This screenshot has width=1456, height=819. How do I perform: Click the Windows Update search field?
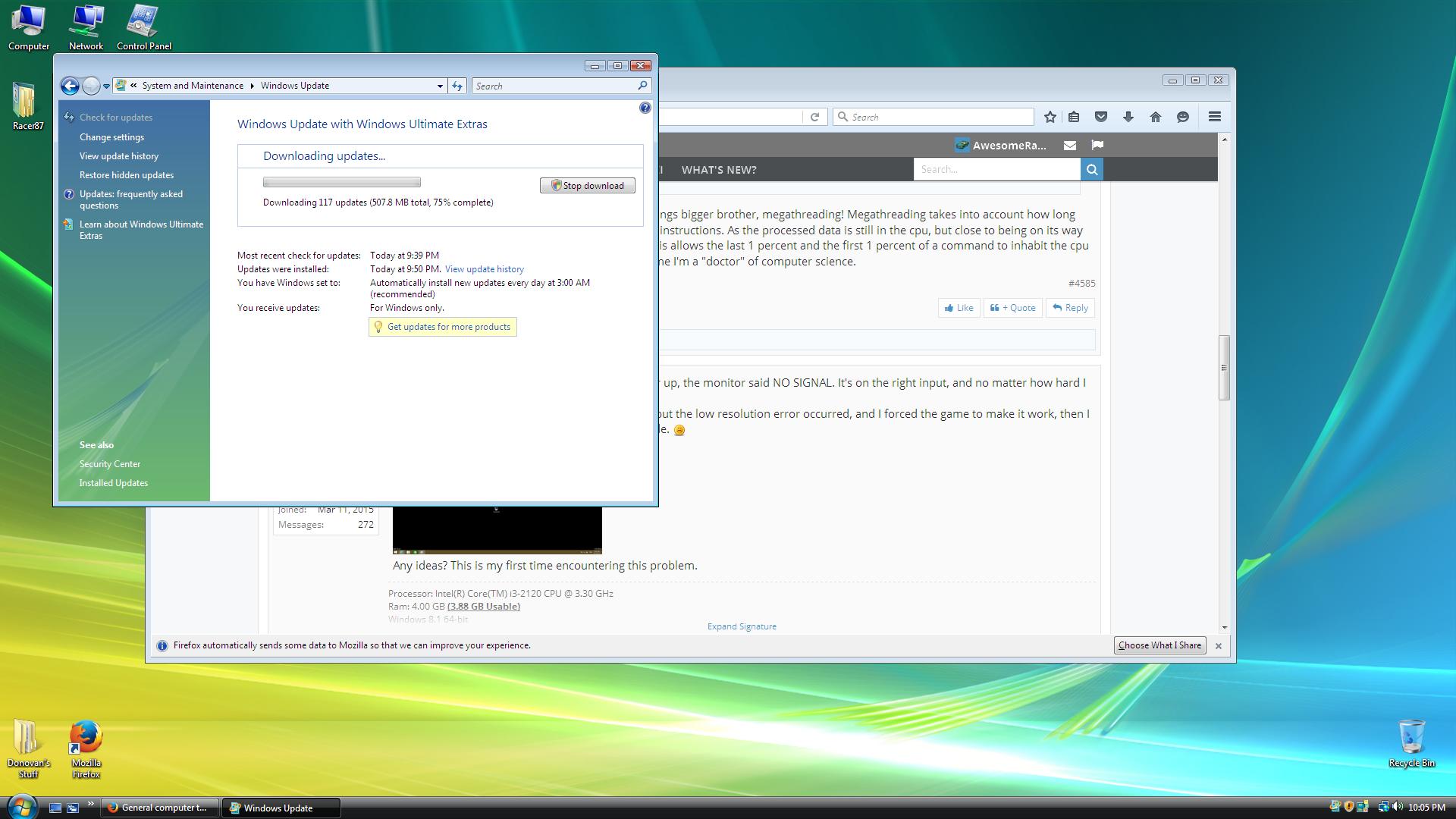(x=554, y=86)
